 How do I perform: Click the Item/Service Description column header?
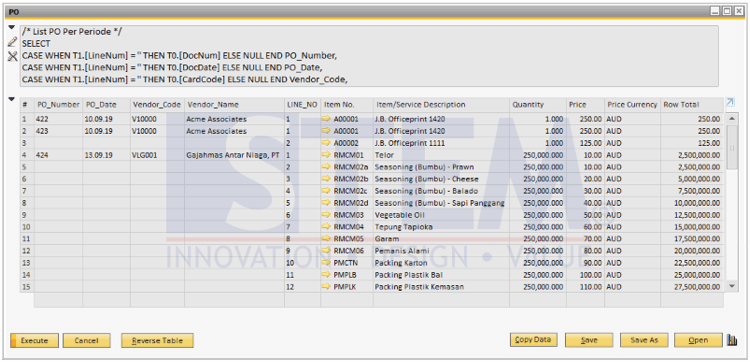441,105
